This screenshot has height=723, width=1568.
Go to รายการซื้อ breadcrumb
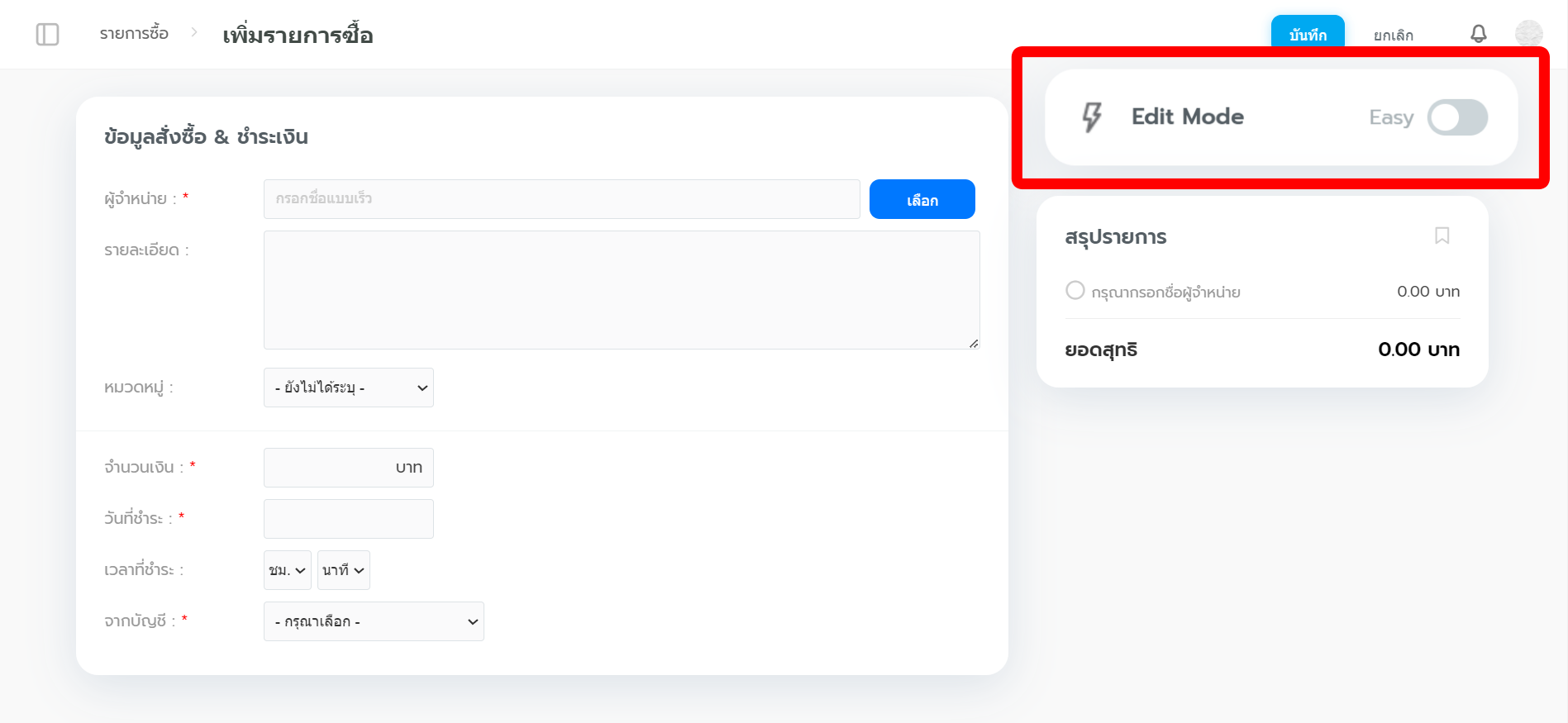tap(134, 34)
